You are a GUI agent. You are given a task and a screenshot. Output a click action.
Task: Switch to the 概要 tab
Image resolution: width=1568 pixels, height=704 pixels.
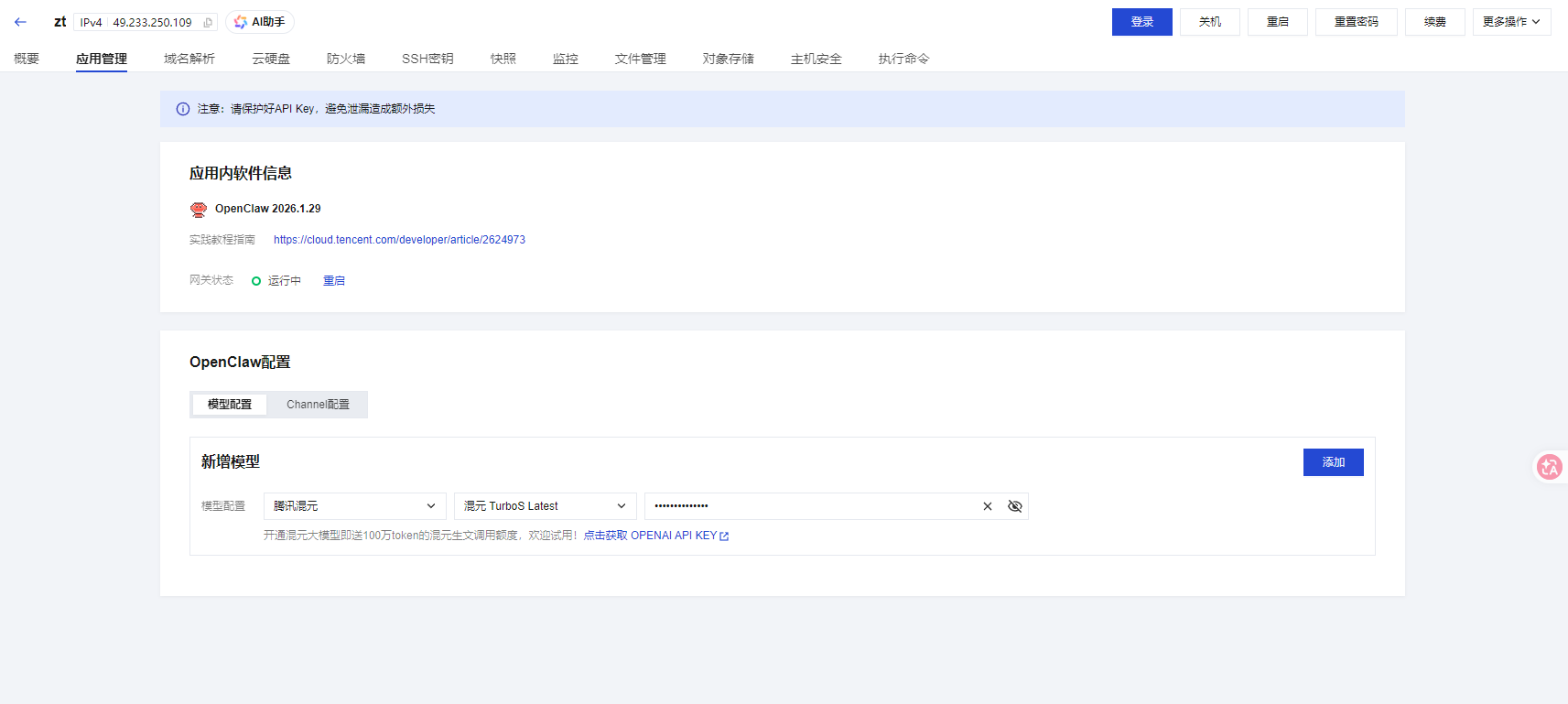pyautogui.click(x=27, y=59)
